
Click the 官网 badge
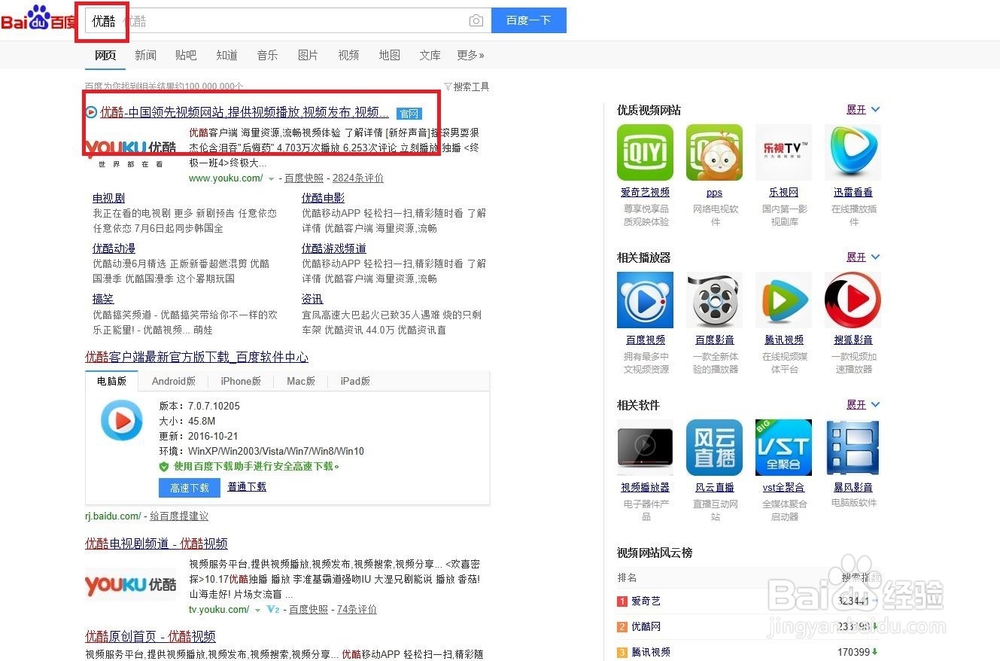(409, 114)
